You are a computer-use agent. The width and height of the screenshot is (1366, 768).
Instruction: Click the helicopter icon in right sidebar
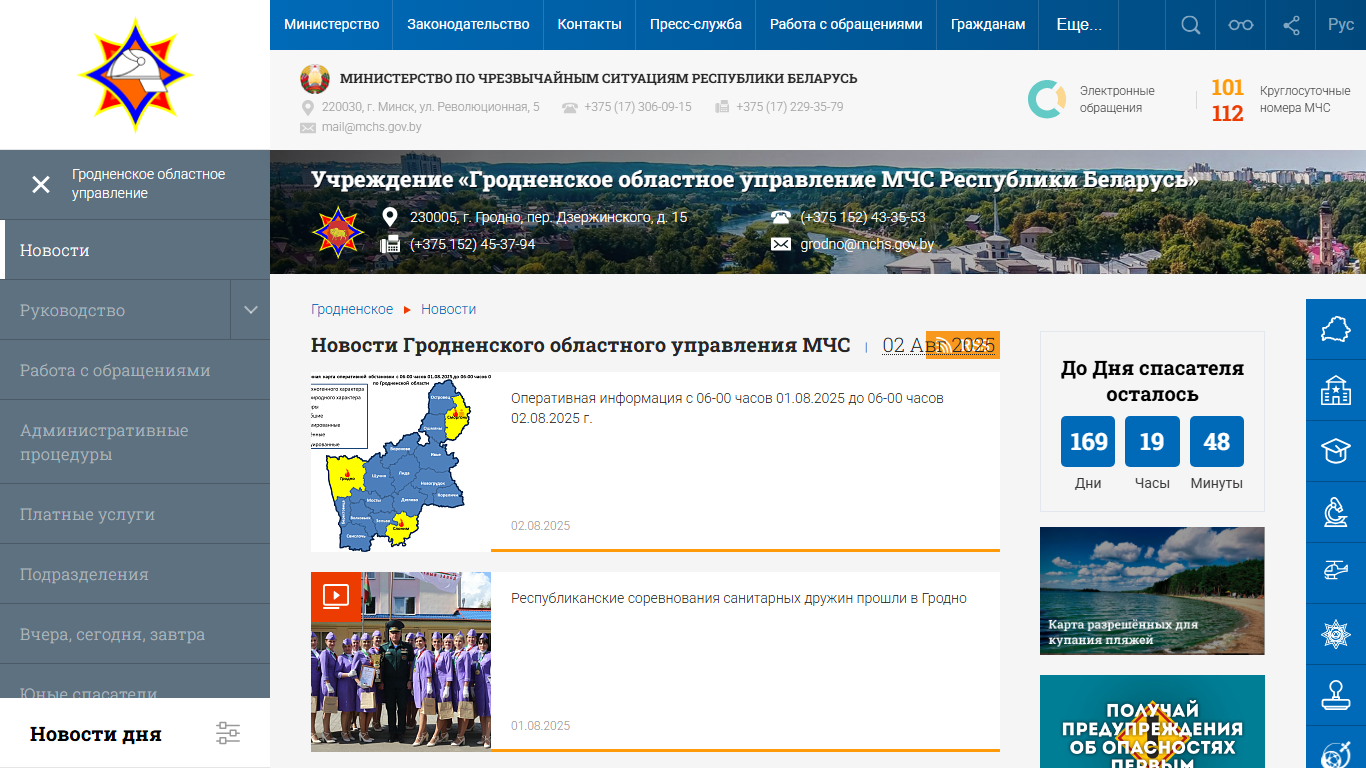pyautogui.click(x=1336, y=570)
